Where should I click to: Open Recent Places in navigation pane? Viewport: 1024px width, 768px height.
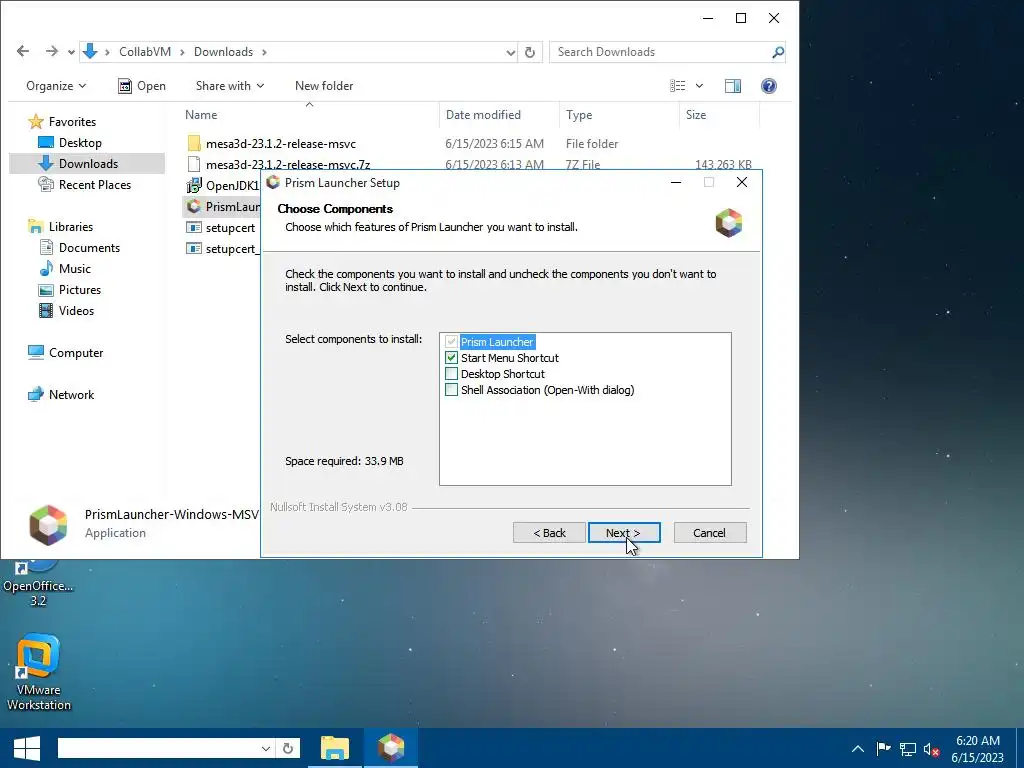[85, 185]
